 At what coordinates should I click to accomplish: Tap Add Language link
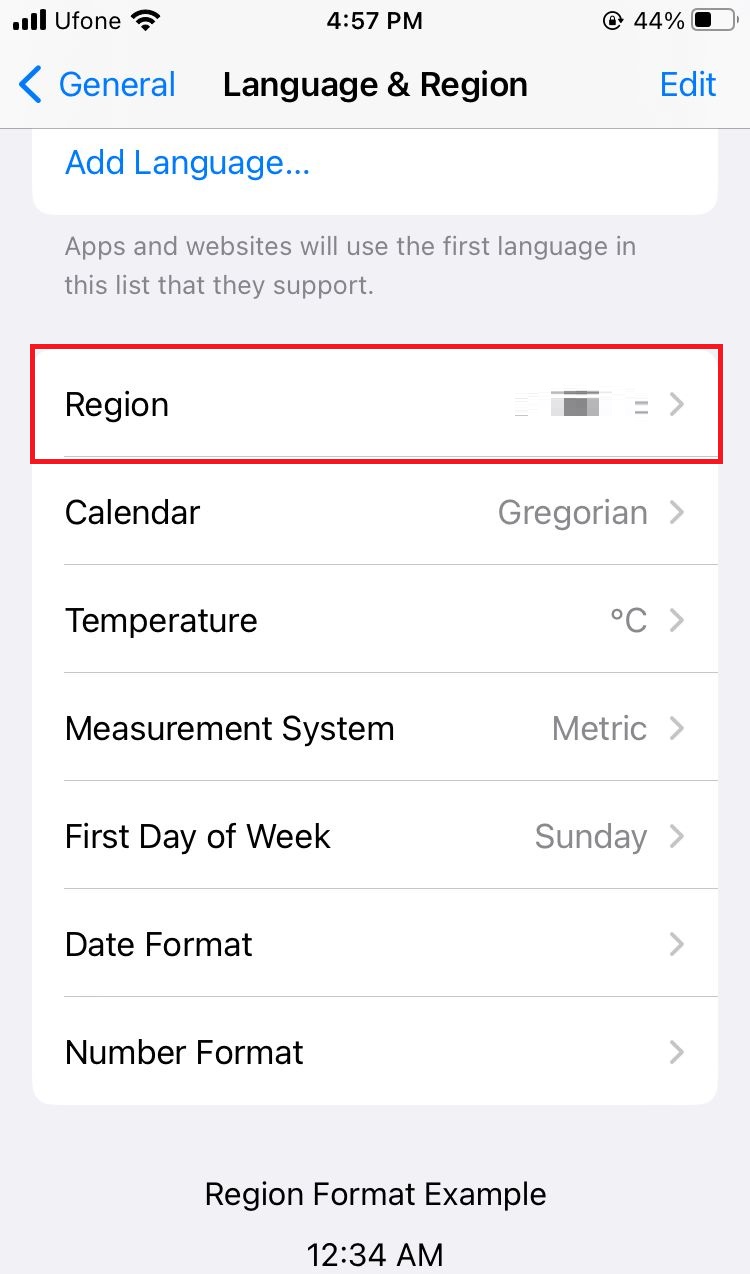[x=188, y=162]
